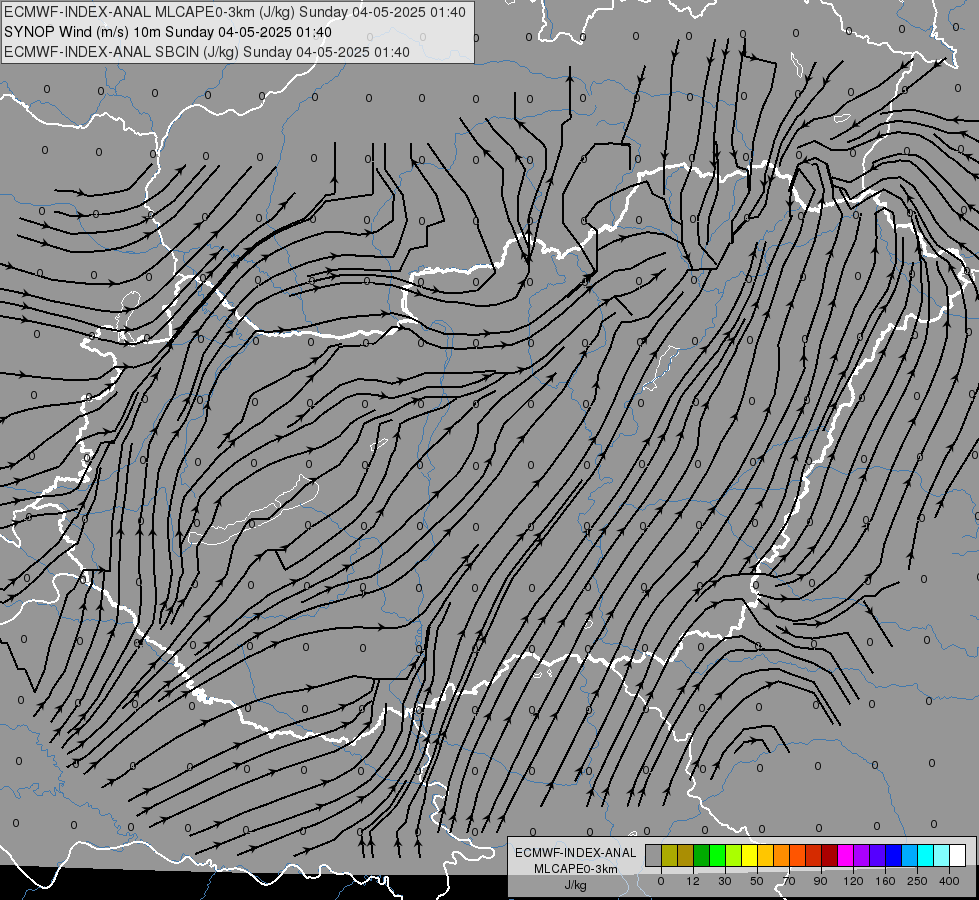The width and height of the screenshot is (979, 900).
Task: Click the magenta legend swatch
Action: pyautogui.click(x=845, y=855)
